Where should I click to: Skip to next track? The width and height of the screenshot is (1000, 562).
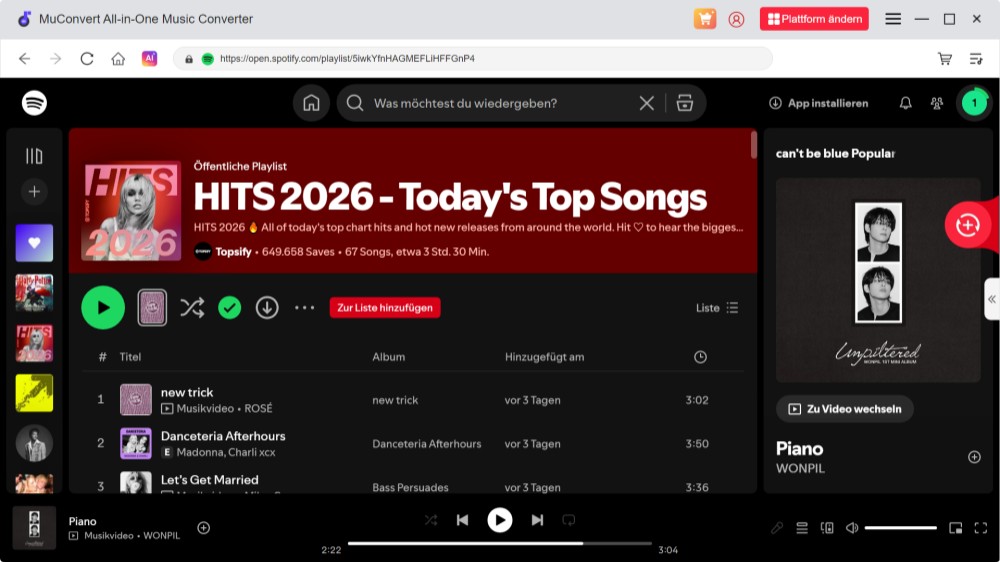coord(537,521)
